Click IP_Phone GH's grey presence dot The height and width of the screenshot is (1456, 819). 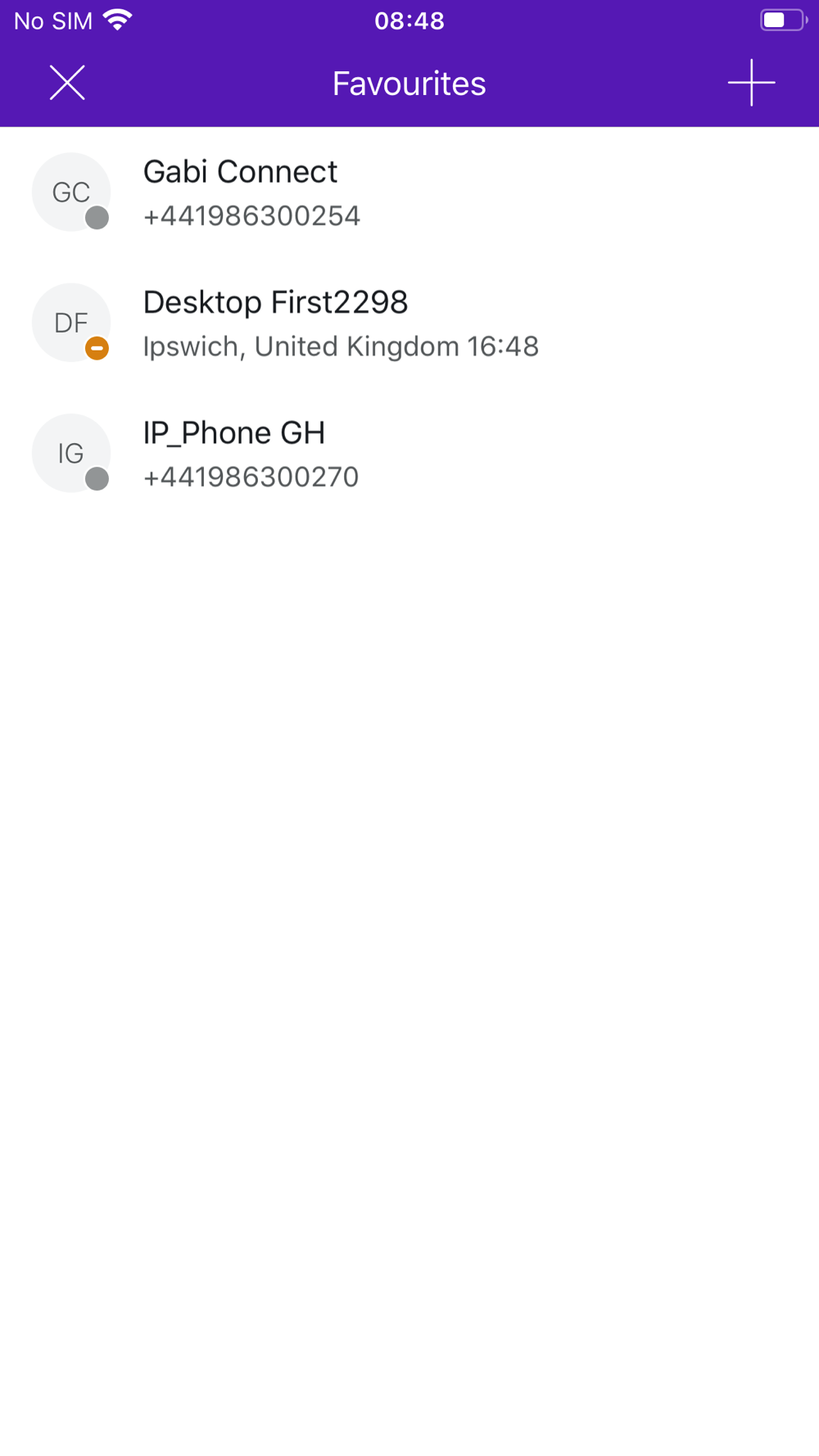97,479
